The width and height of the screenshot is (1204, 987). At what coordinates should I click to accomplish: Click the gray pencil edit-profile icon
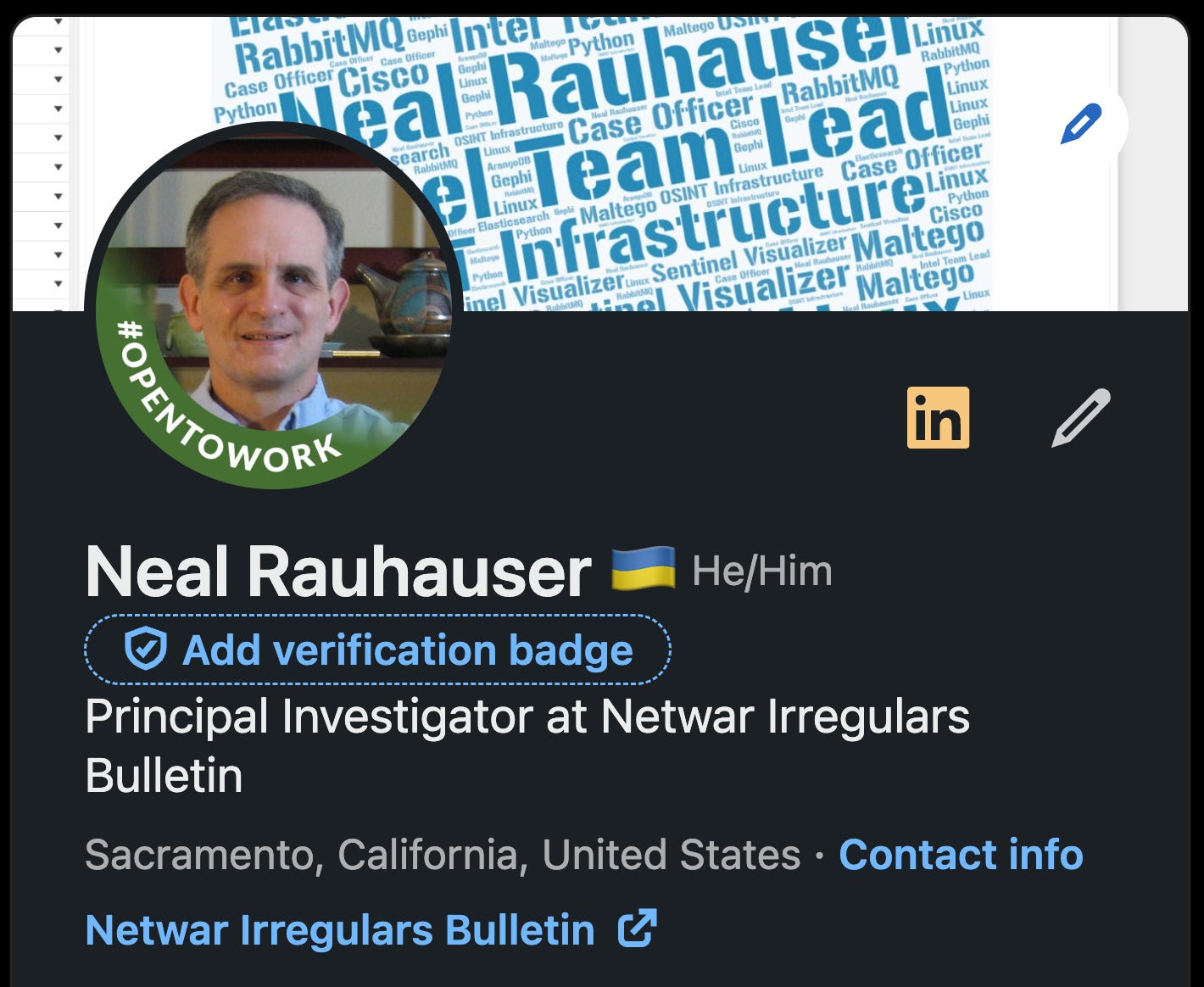[1081, 418]
